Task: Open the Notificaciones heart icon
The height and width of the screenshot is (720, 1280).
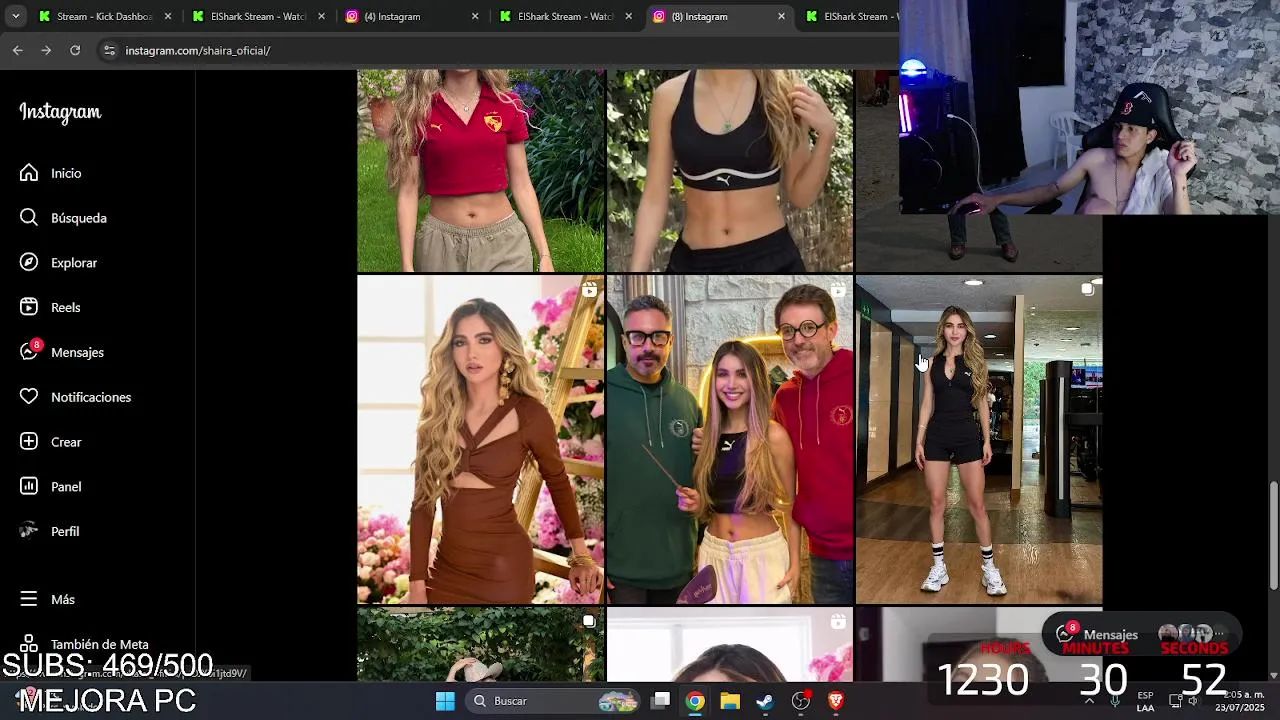Action: coord(29,397)
